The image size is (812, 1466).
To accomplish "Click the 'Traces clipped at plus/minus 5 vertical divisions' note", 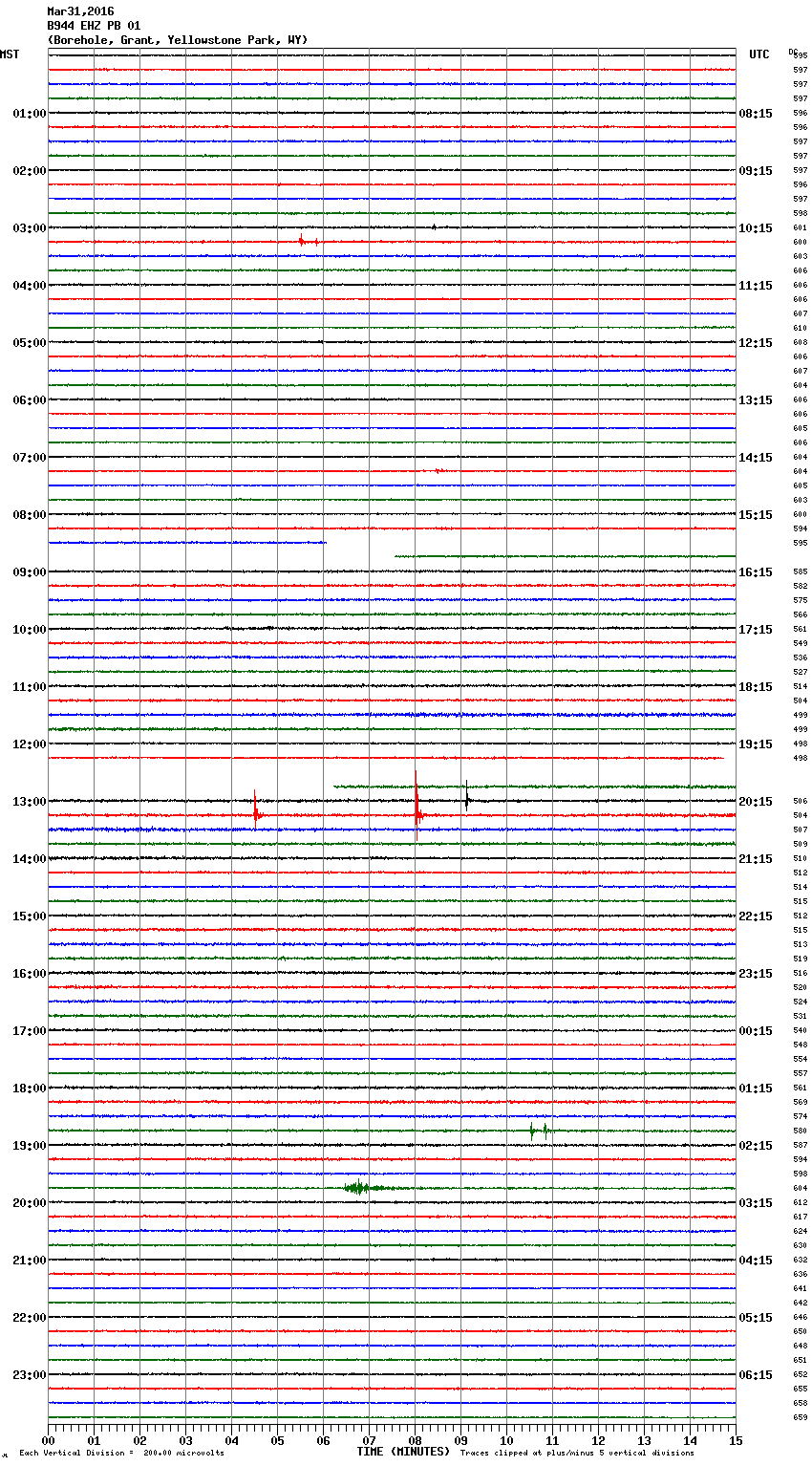I will (x=577, y=1453).
